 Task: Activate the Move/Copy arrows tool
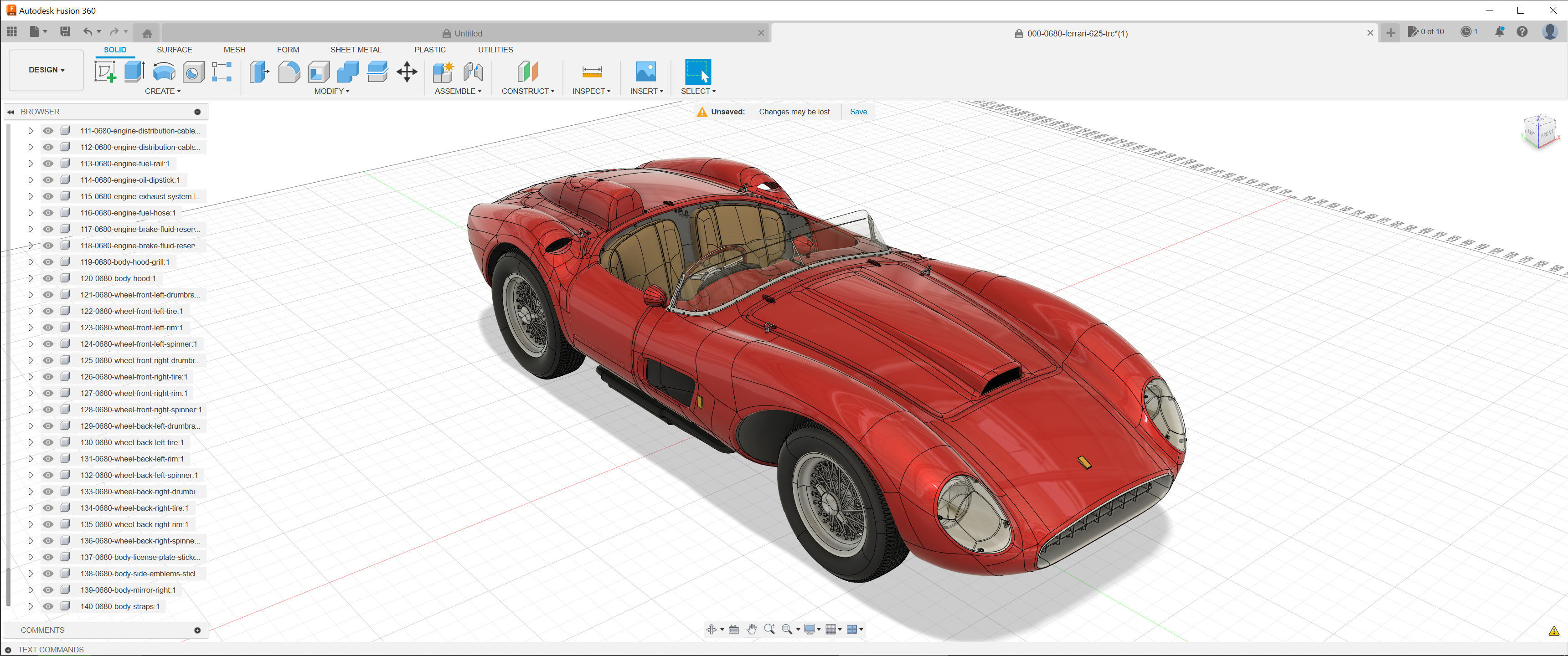(x=407, y=72)
